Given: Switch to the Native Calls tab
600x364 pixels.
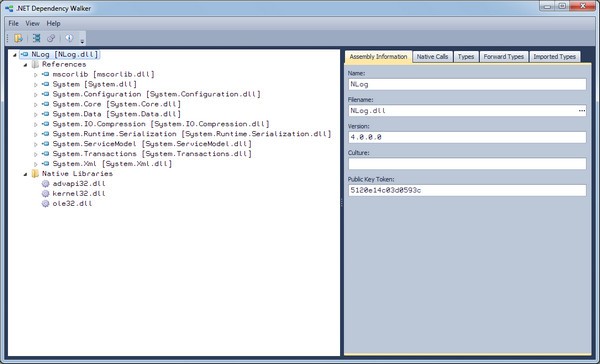Looking at the screenshot, I should coord(432,57).
